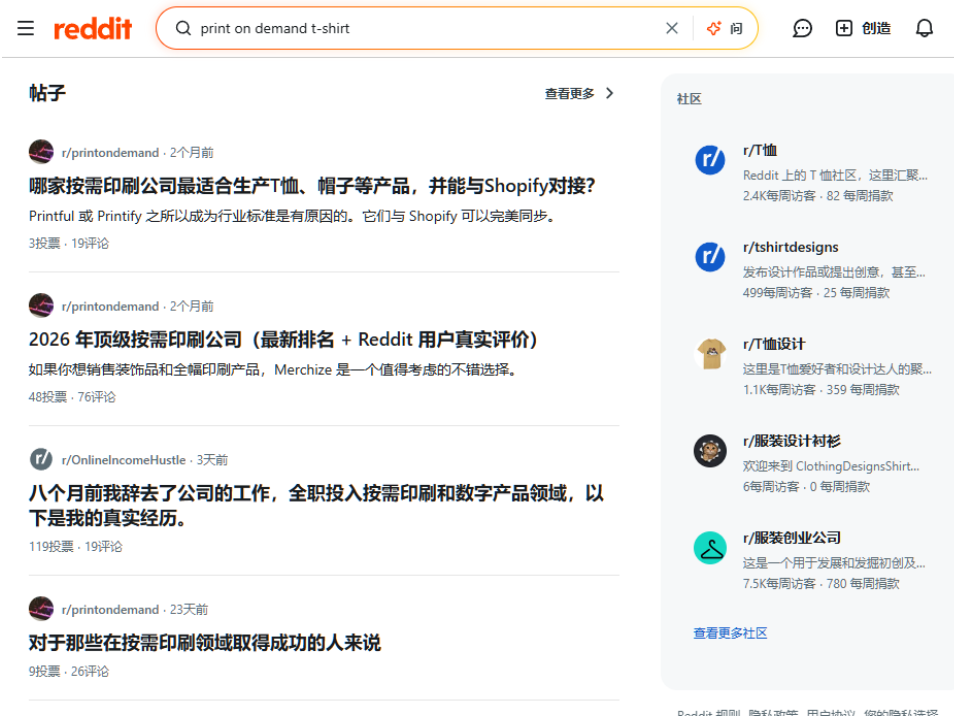The height and width of the screenshot is (716, 954).
Task: Open r/服装设计衬衫 community icon
Action: pyautogui.click(x=710, y=451)
